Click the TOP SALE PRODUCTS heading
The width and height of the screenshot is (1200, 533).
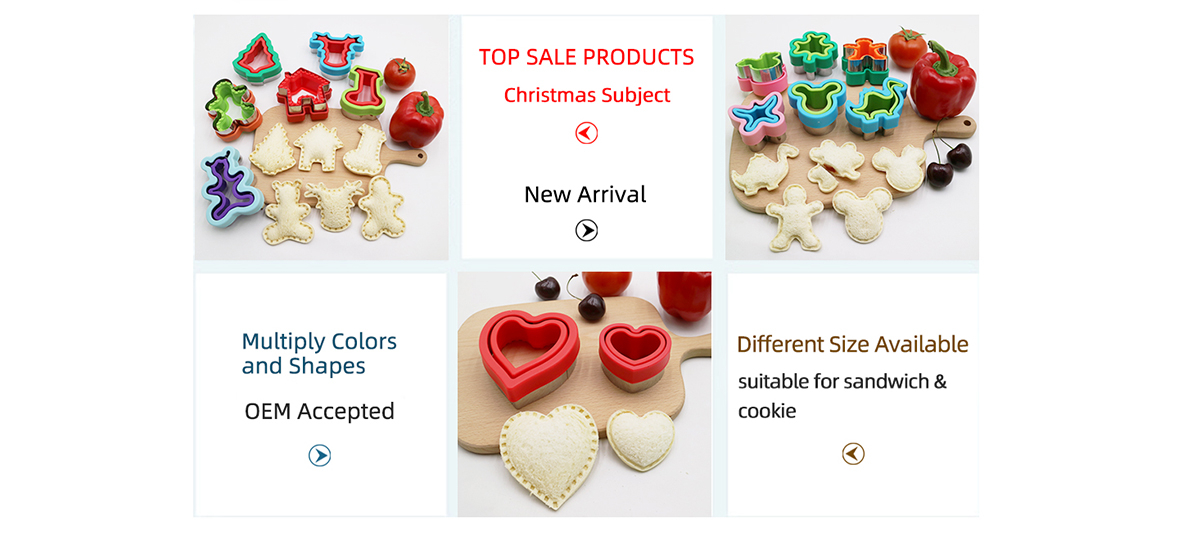point(586,57)
